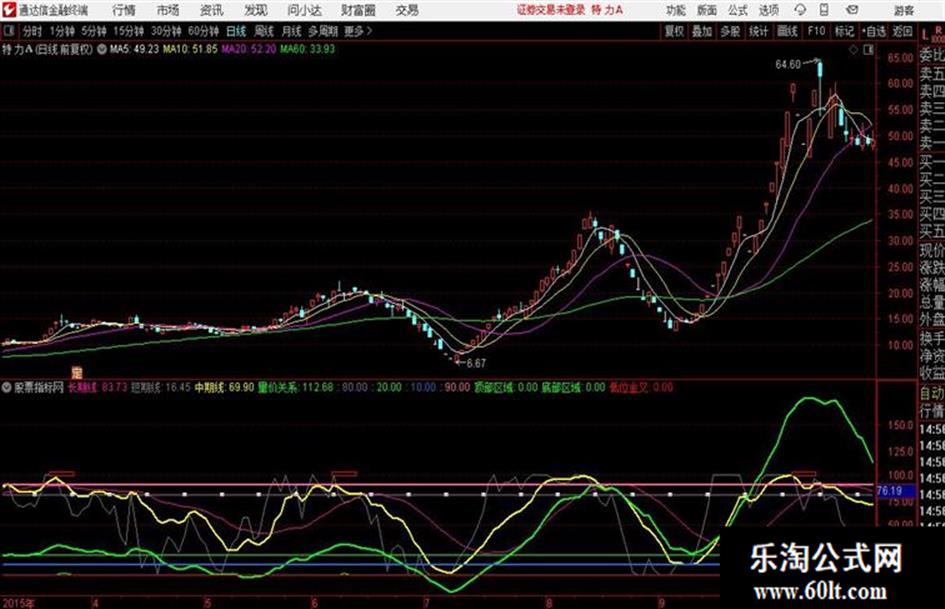Select the 日线 period tab
945x609 pixels.
click(236, 31)
